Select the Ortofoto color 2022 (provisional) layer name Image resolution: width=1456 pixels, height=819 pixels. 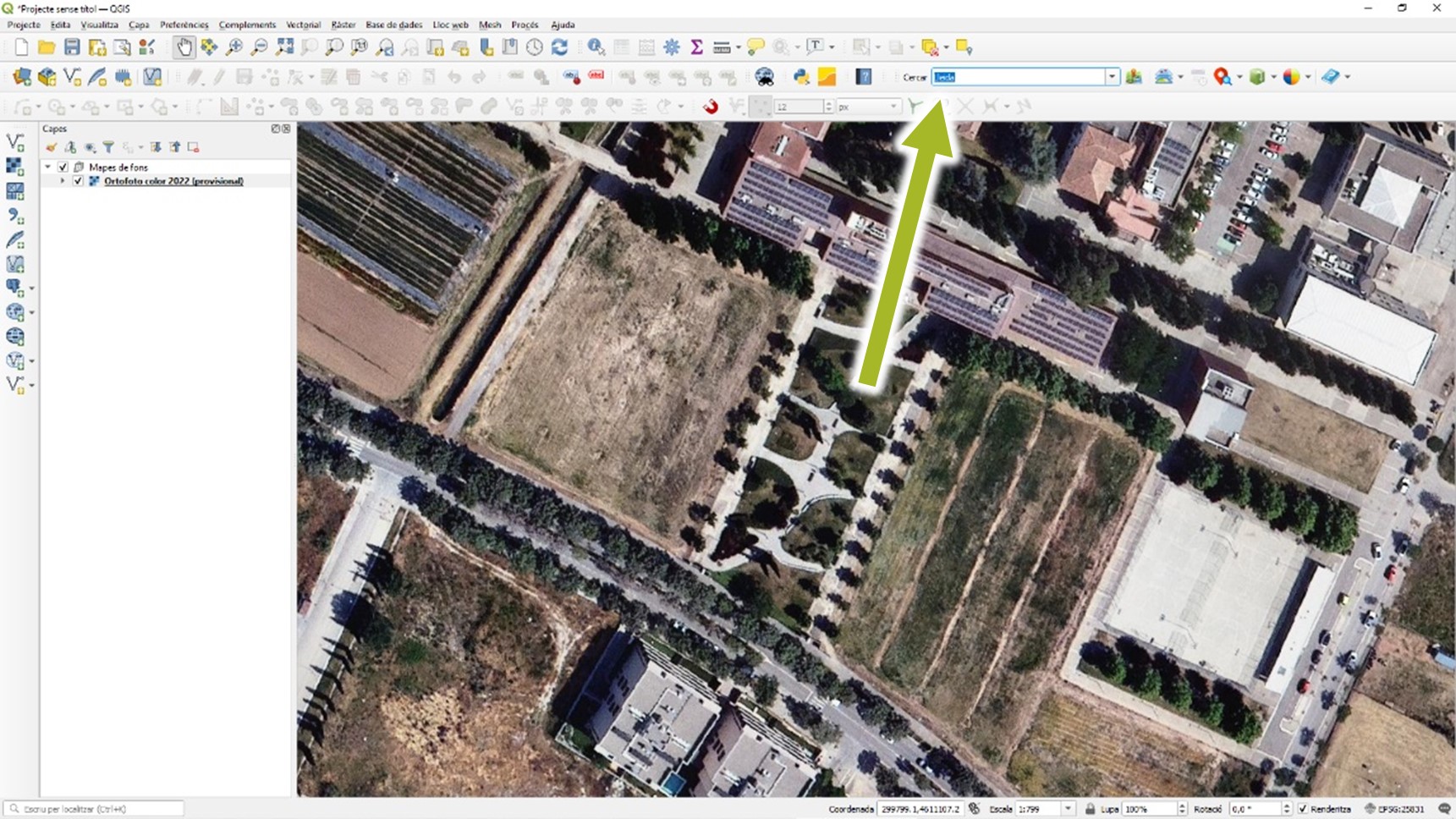point(173,181)
